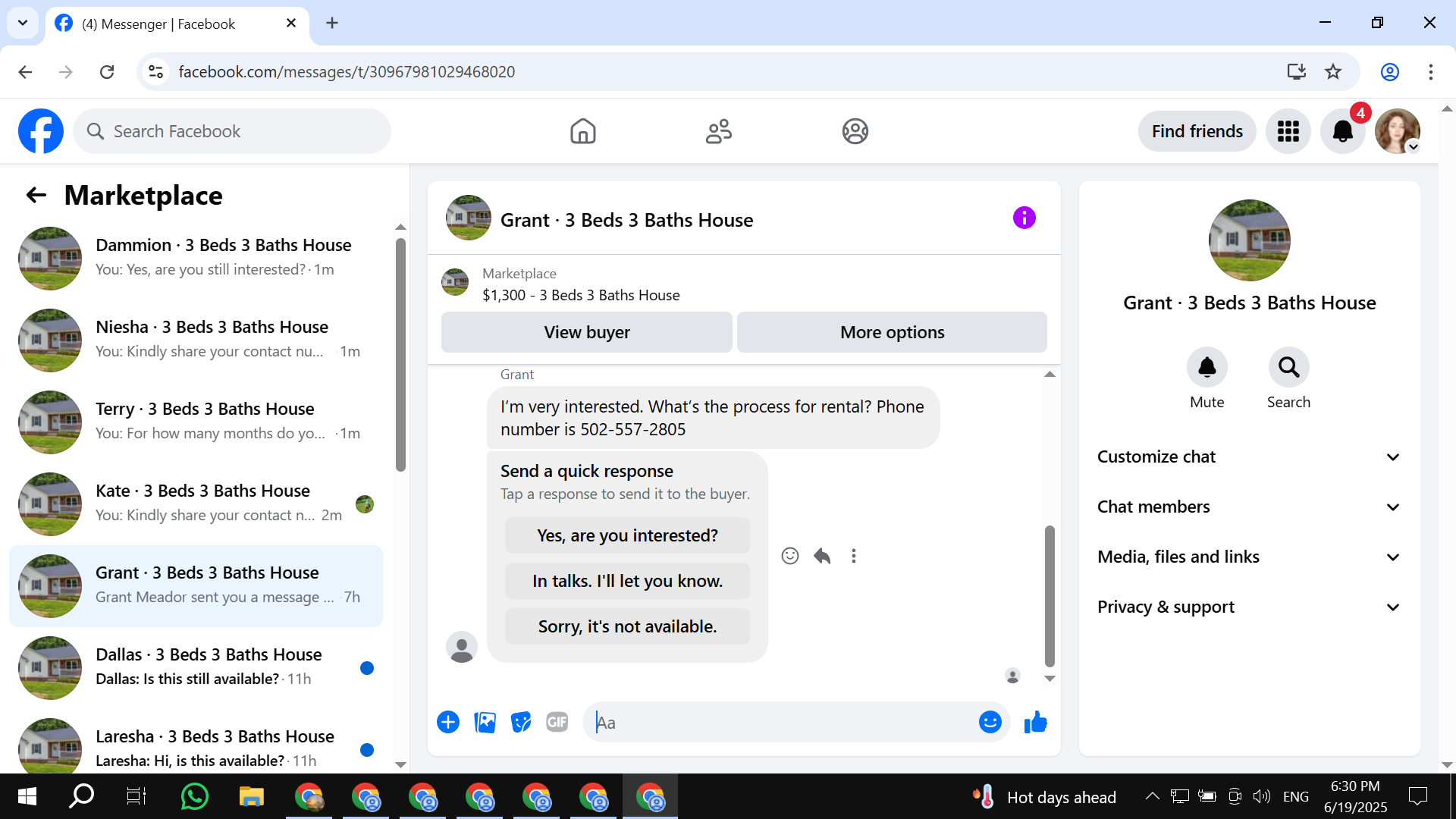The width and height of the screenshot is (1456, 819).
Task: Attach a photo or file
Action: 485,722
